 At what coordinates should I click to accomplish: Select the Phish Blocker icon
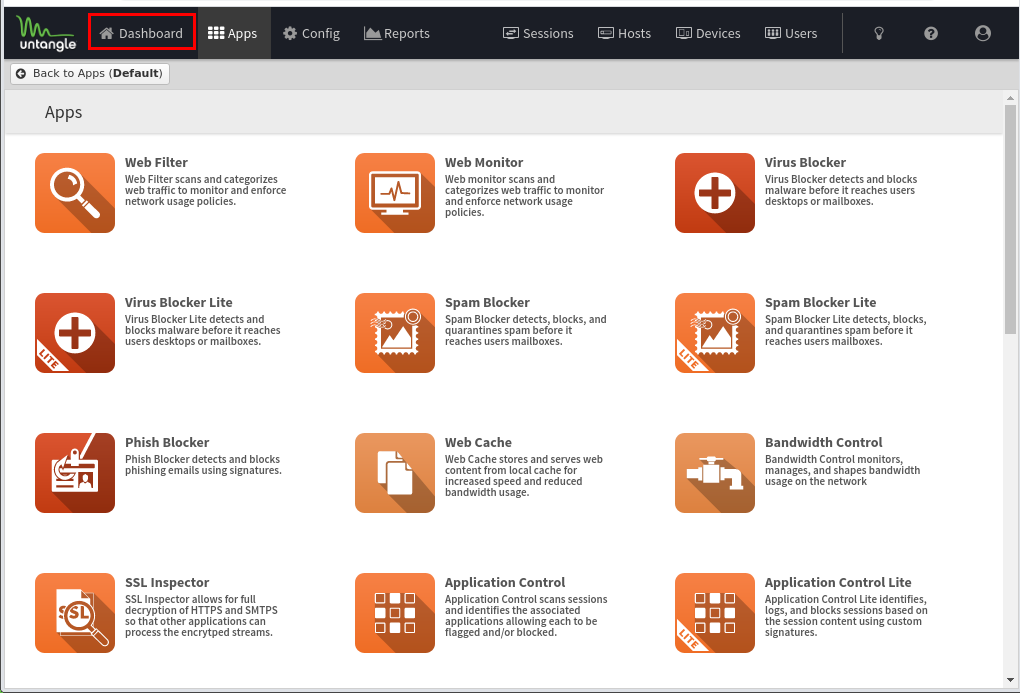click(x=75, y=472)
